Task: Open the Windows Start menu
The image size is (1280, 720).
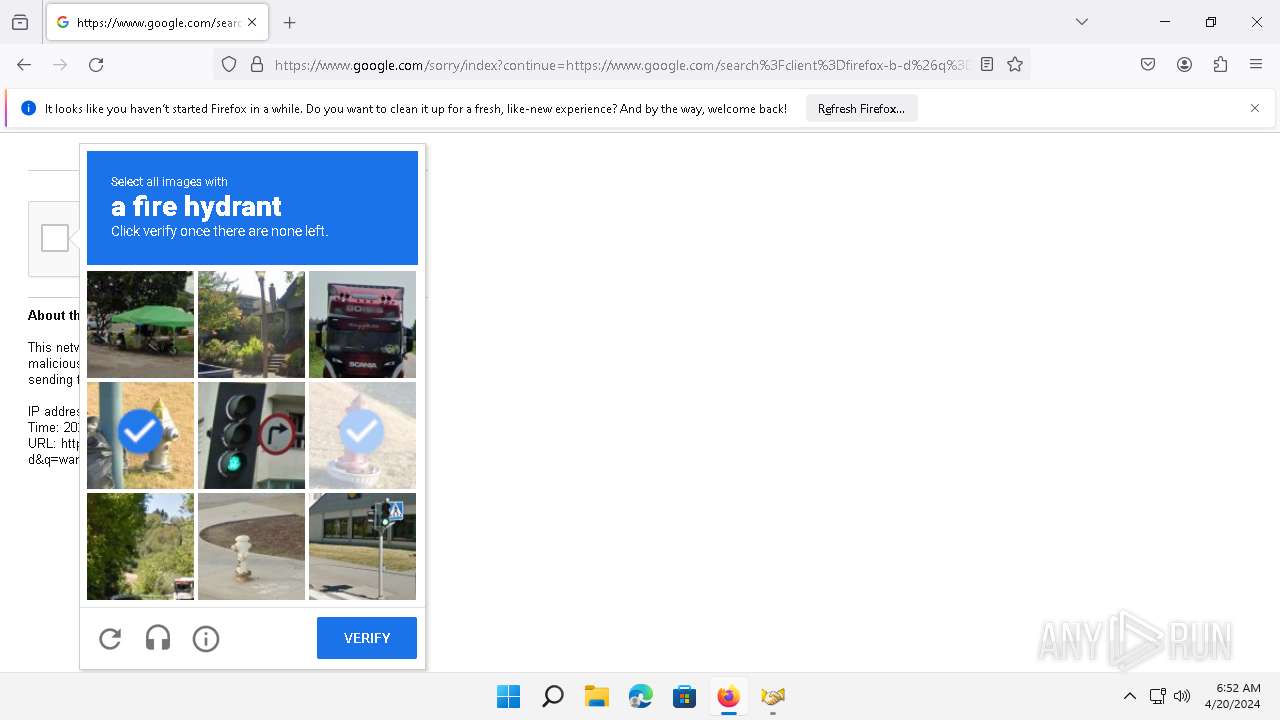Action: coord(508,696)
